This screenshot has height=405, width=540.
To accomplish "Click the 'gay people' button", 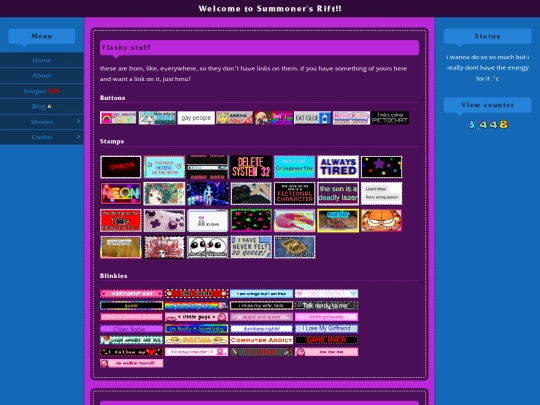I will click(196, 118).
